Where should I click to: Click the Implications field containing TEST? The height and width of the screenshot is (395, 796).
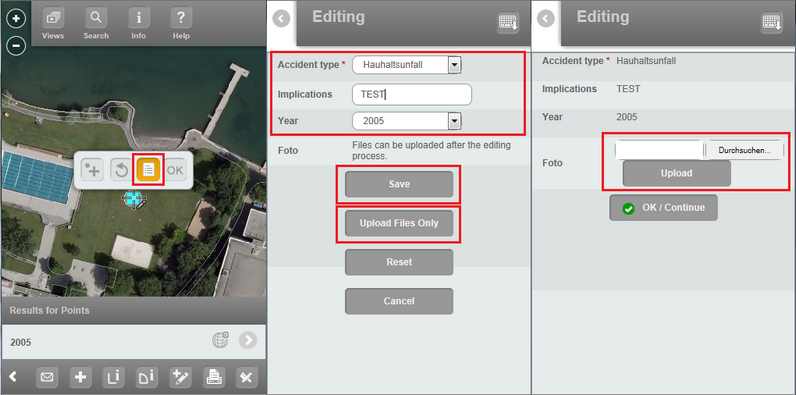coord(412,94)
